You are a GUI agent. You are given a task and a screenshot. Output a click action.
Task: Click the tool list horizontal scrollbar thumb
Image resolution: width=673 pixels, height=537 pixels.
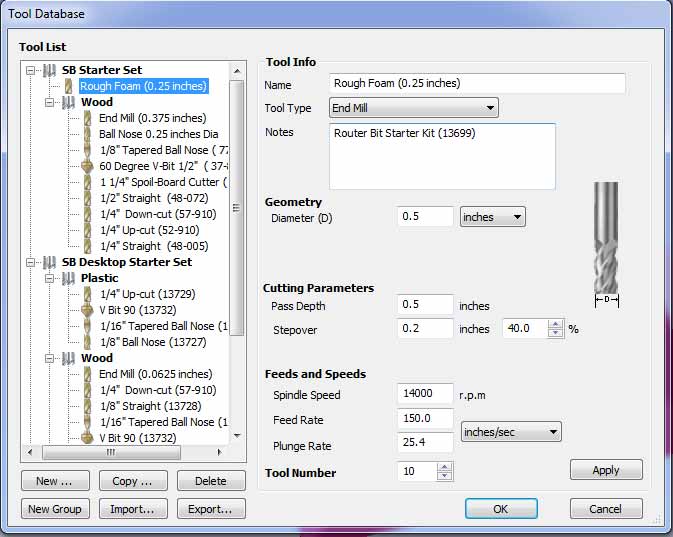coord(112,452)
